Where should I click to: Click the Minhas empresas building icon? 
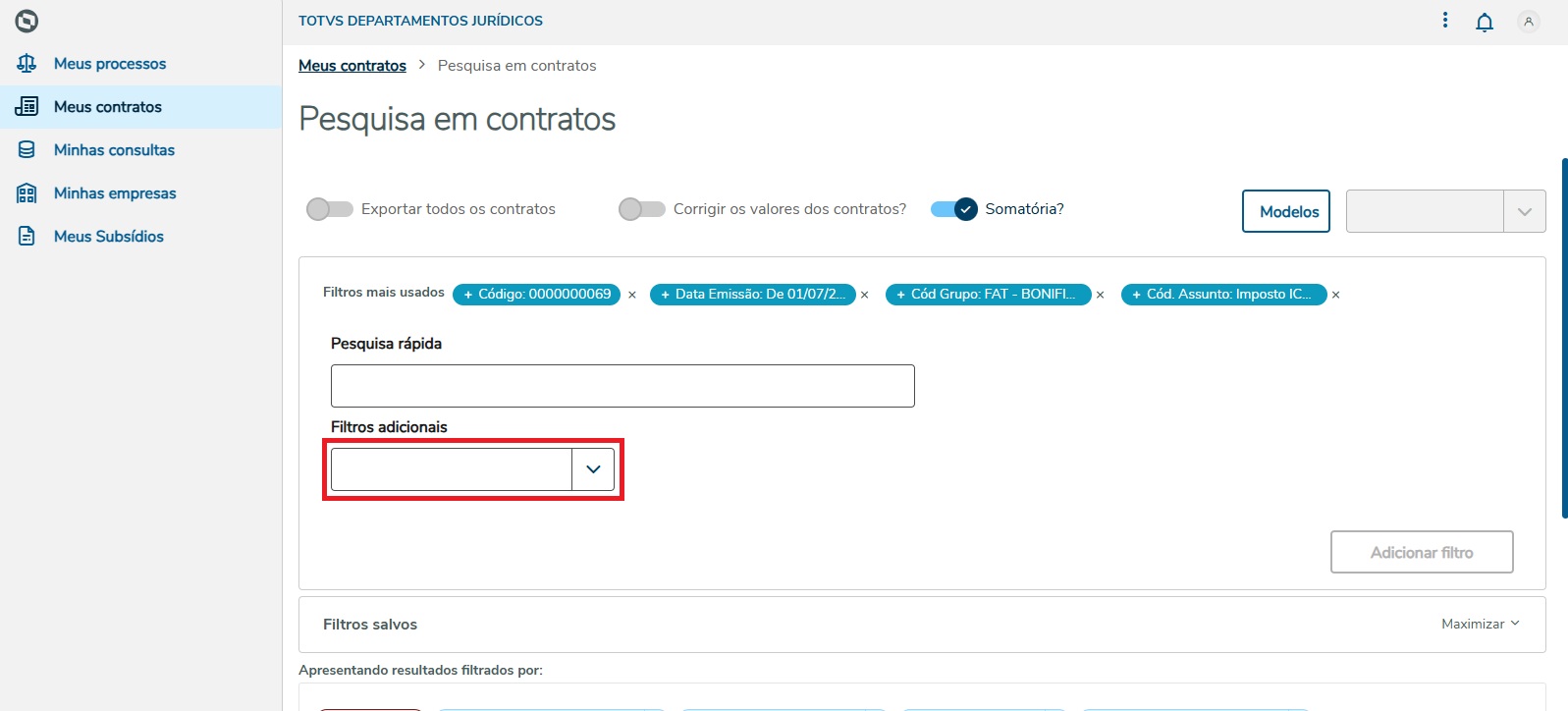coord(27,193)
